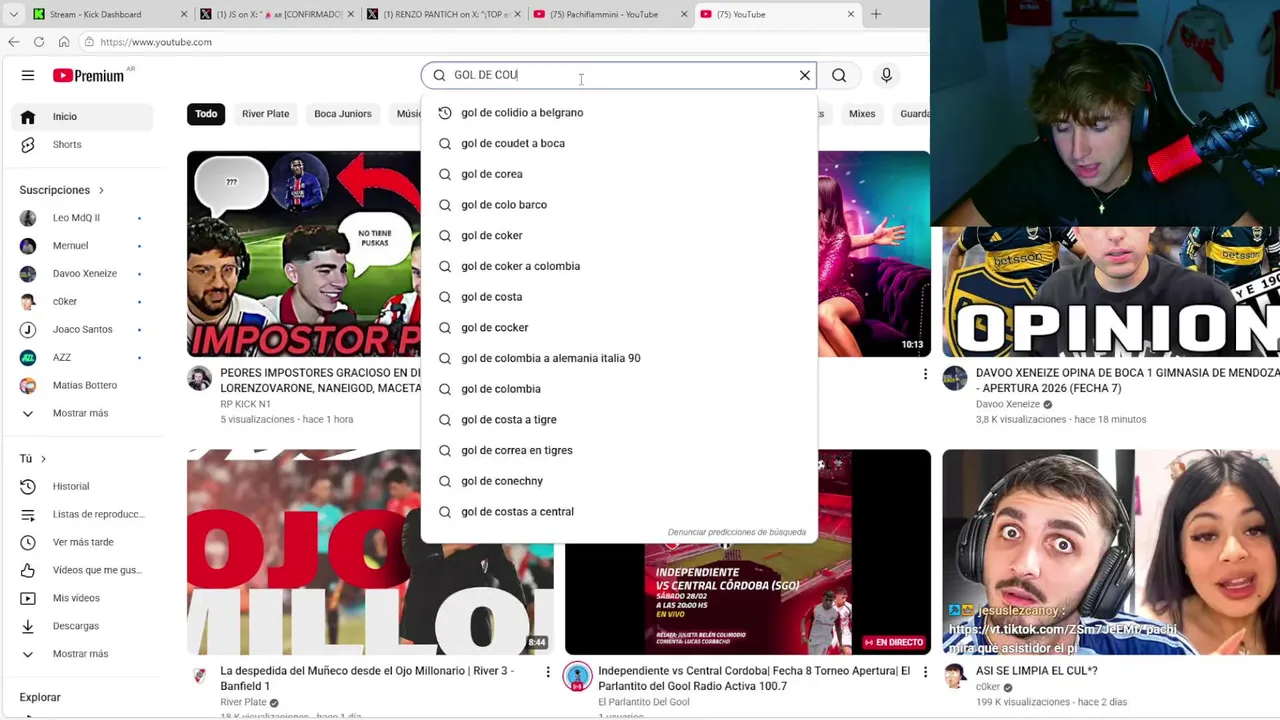This screenshot has height=720, width=1280.
Task: Open the ASI SE LIMPIA video thumbnail
Action: click(1111, 552)
